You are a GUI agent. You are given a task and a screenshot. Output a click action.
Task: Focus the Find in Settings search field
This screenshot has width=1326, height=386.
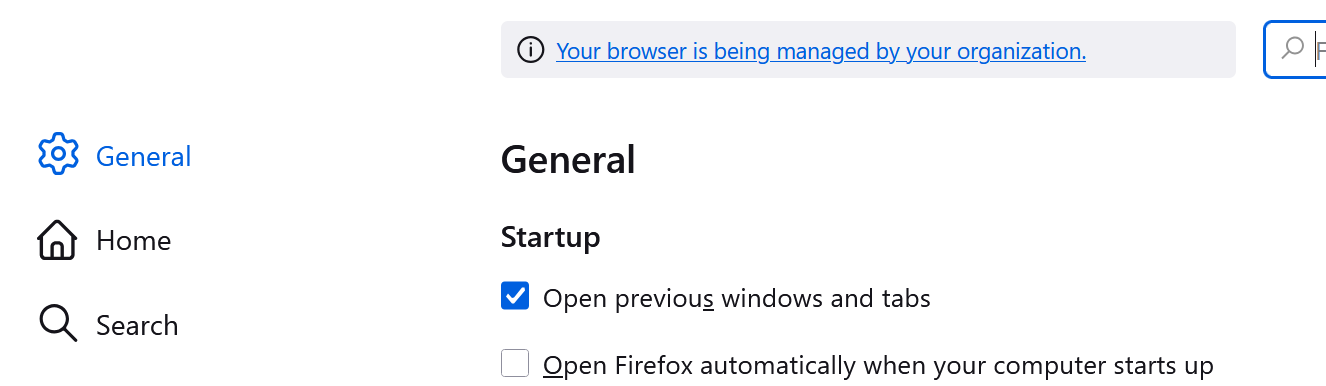pos(1297,49)
